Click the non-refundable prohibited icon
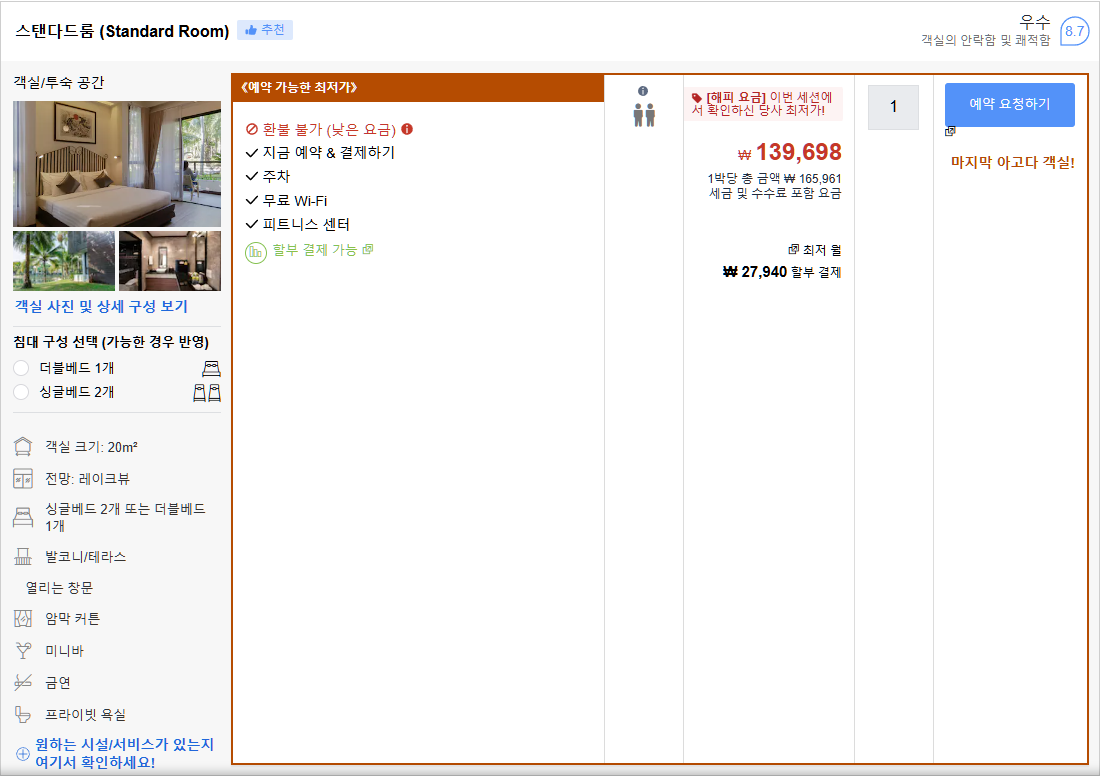 pyautogui.click(x=252, y=129)
